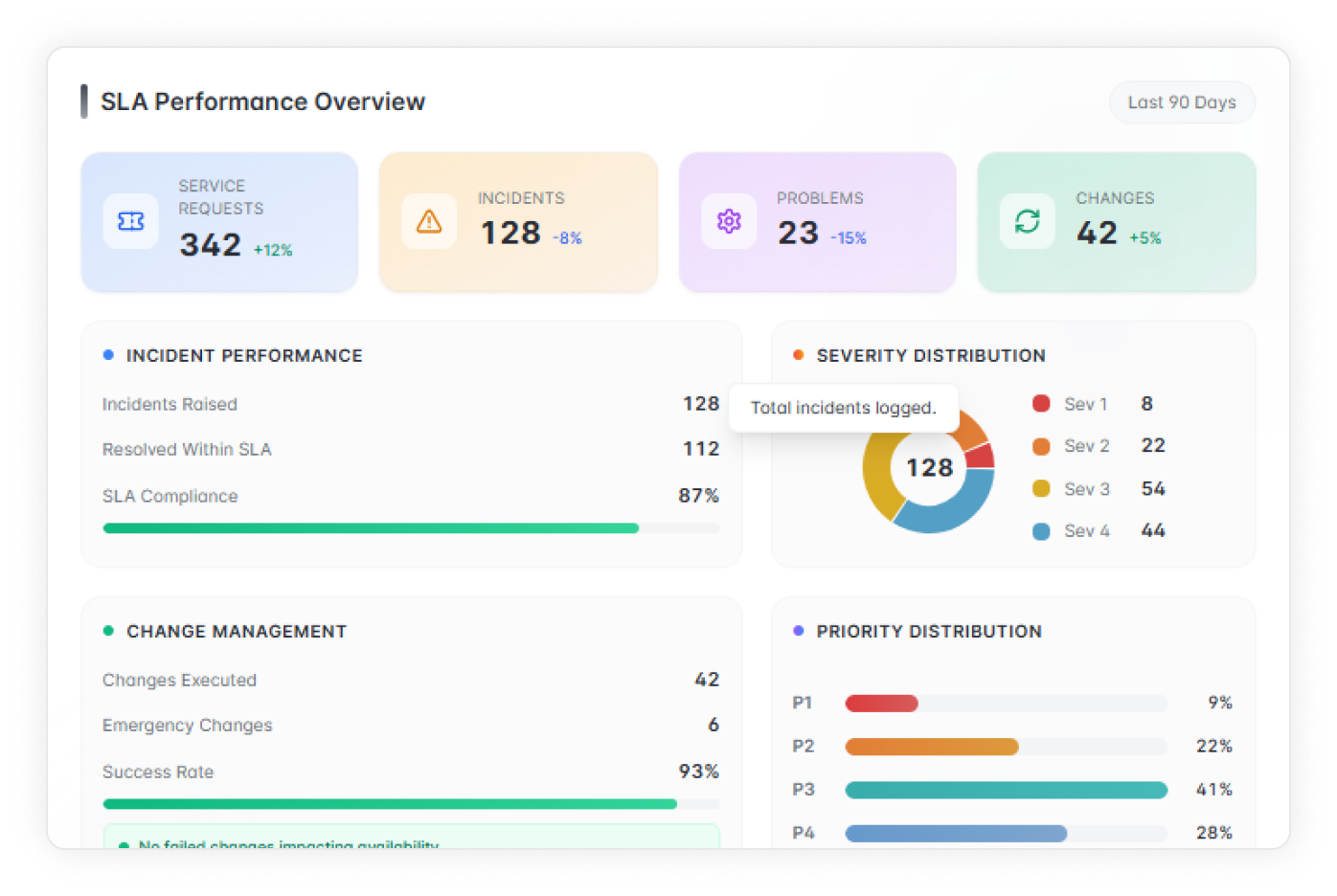Click the P1 red priority bar
Screen dimensions: 1337x896
pos(881,704)
